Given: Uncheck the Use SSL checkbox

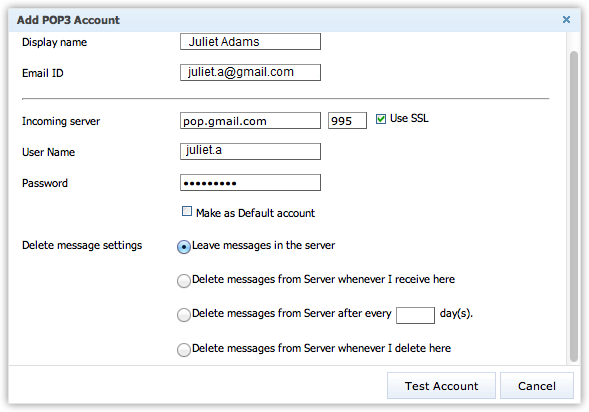Looking at the screenshot, I should (x=381, y=119).
